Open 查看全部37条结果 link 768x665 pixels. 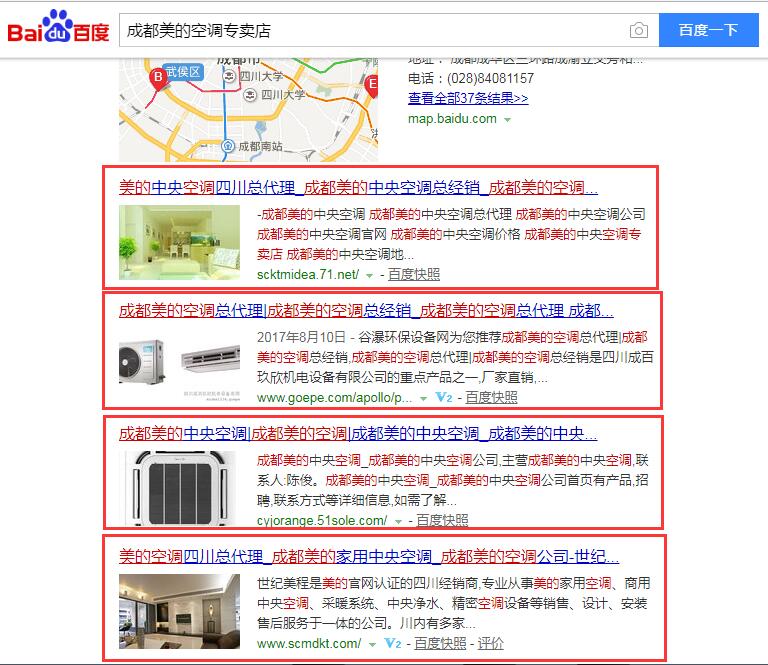pyautogui.click(x=468, y=98)
